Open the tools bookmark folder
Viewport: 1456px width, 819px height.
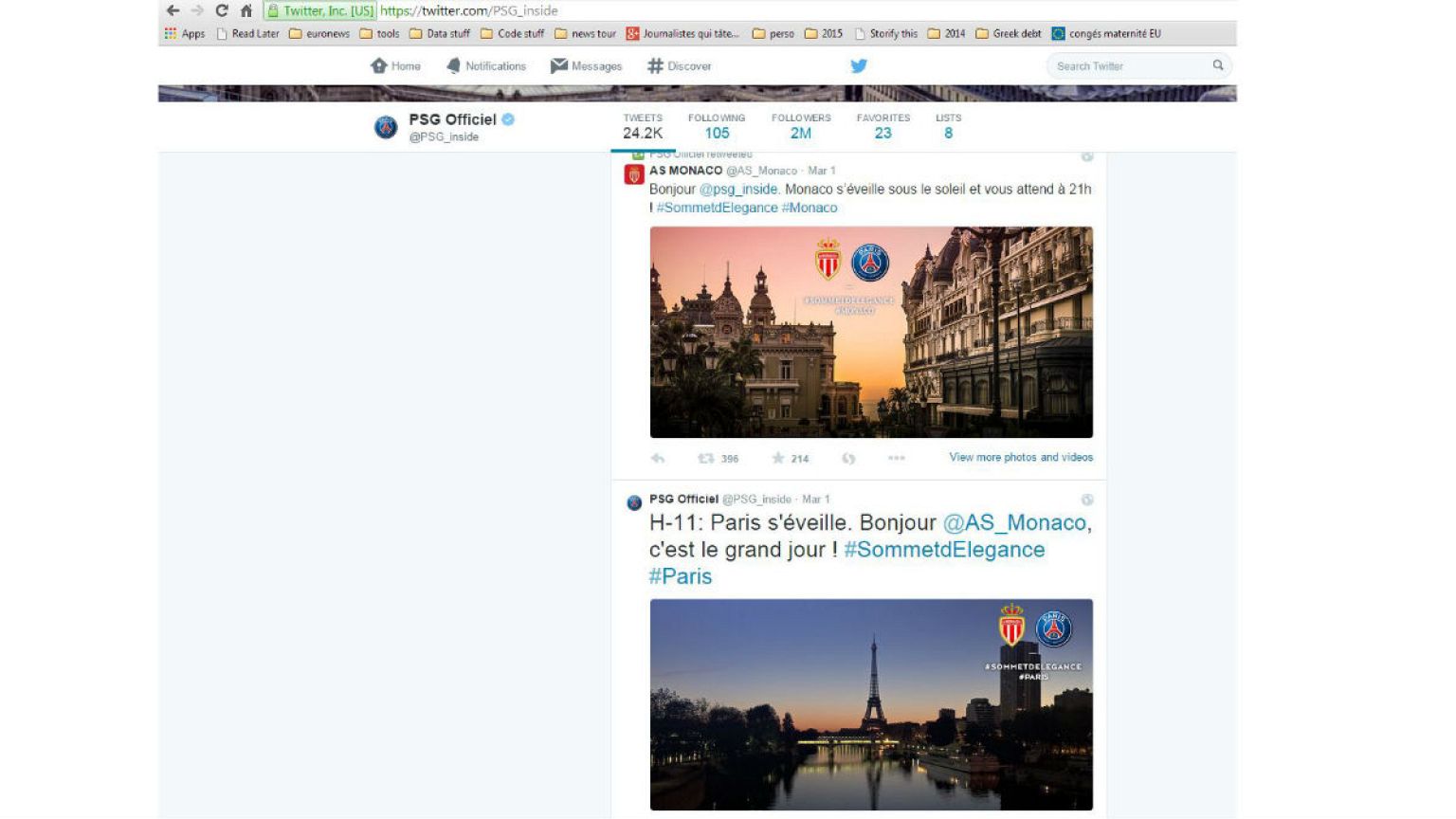[379, 33]
